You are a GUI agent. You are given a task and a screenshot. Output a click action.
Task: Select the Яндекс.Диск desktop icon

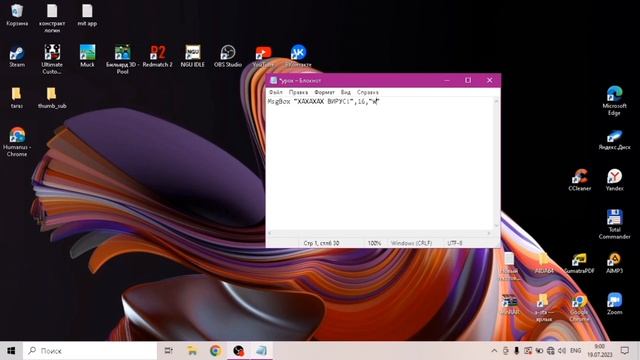tap(614, 140)
